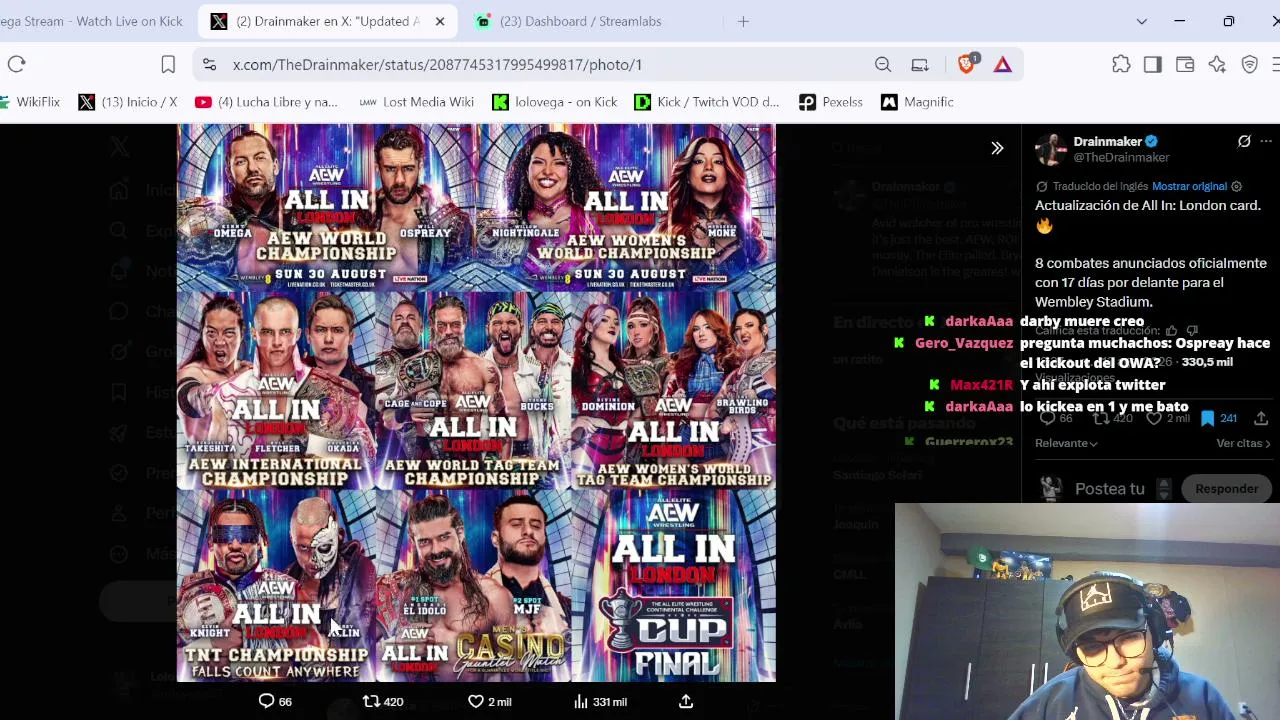The image size is (1280, 720).
Task: Open the Inicio / X bookmark
Action: tap(128, 102)
